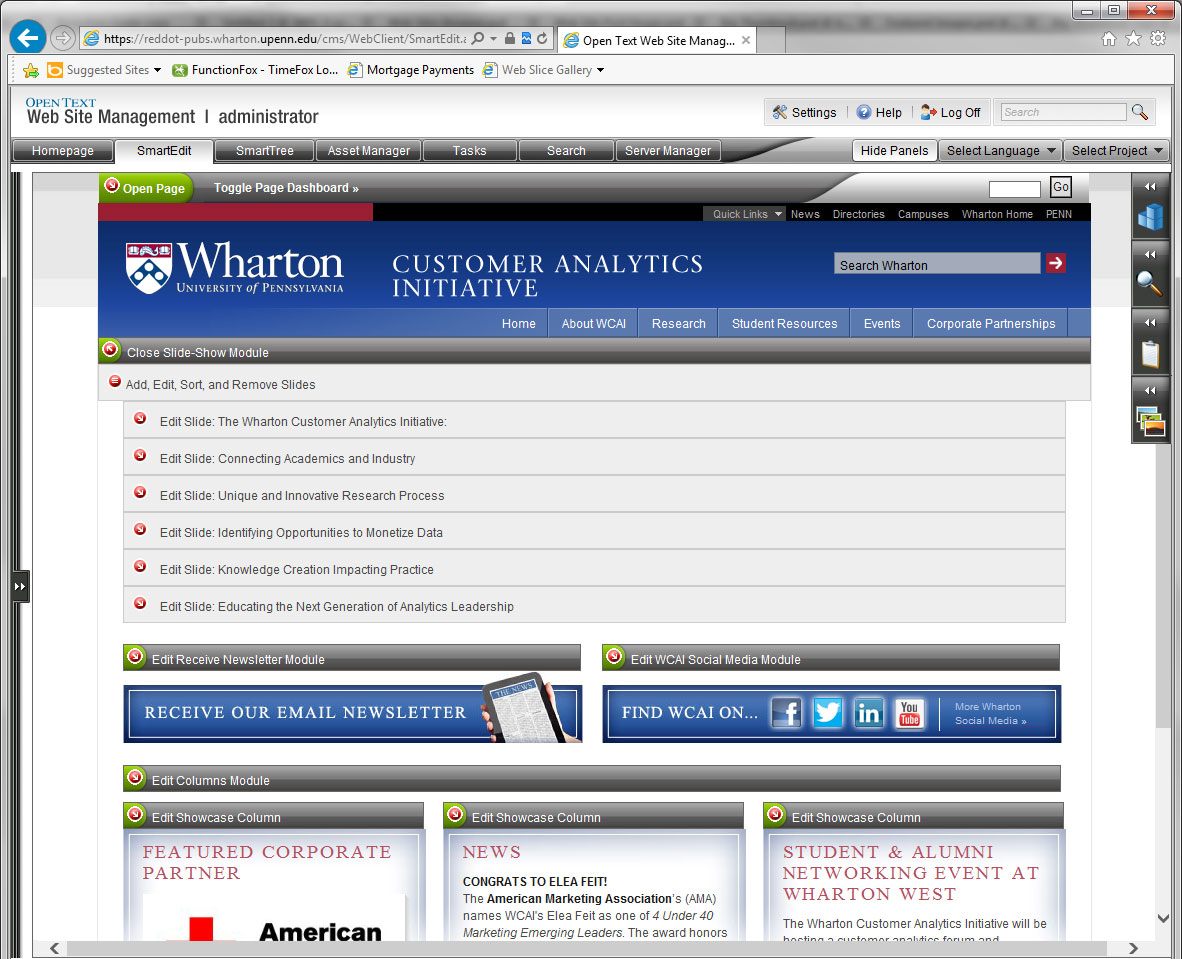Open the Tasks tab
Image resolution: width=1182 pixels, height=959 pixels.
tap(470, 151)
